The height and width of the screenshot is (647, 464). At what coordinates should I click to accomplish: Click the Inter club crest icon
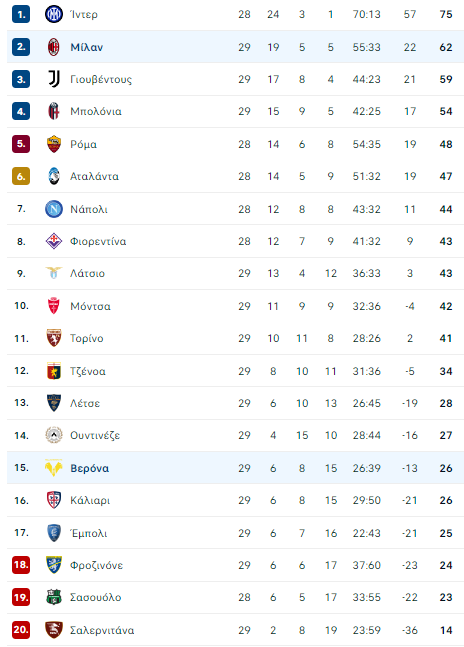pos(54,14)
